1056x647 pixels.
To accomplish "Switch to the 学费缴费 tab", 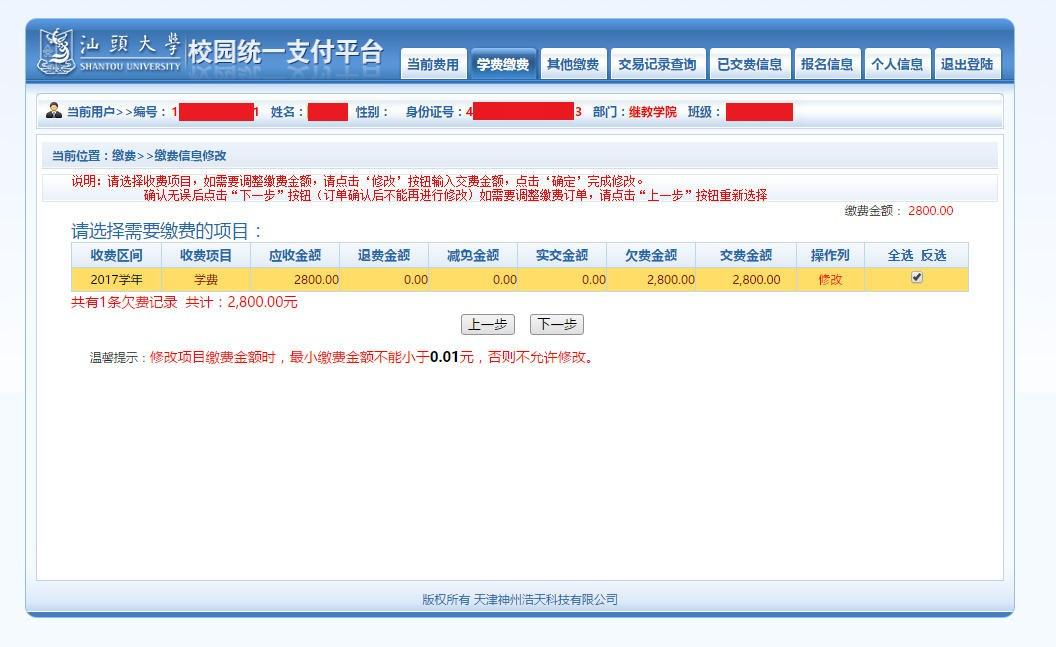I will (503, 64).
